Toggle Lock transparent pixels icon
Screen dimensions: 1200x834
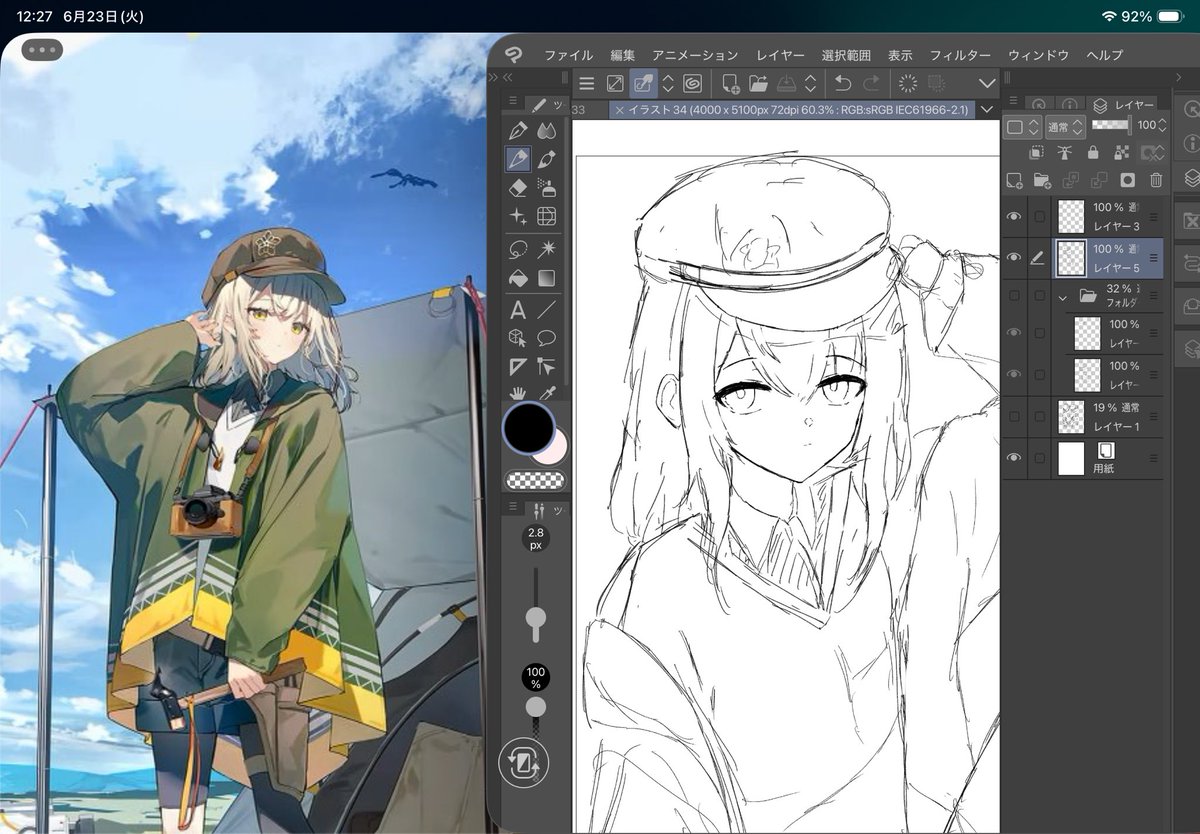(x=1121, y=152)
